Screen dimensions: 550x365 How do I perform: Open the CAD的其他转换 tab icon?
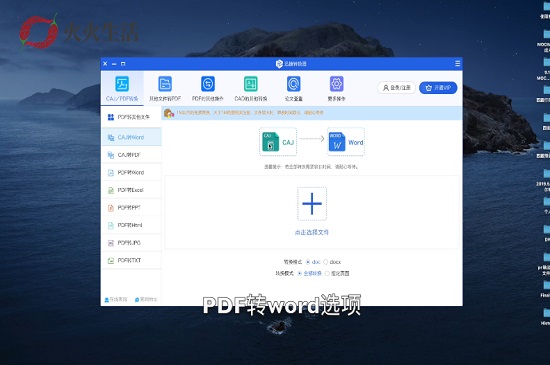(x=250, y=84)
